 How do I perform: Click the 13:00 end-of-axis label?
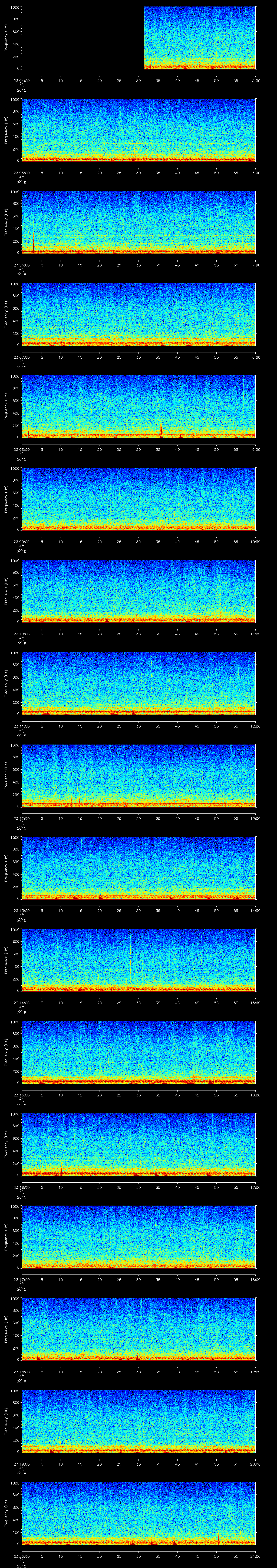(x=255, y=818)
